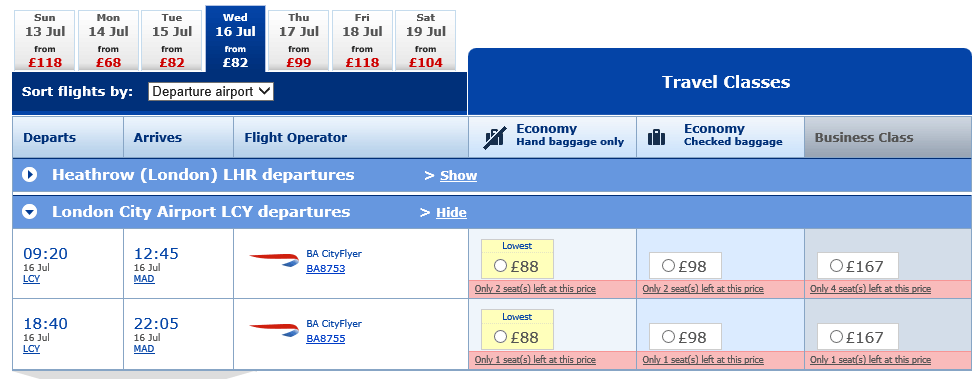Image resolution: width=980 pixels, height=379 pixels.
Task: Click the Heathrow LHR expand arrow icon
Action: tap(29, 175)
